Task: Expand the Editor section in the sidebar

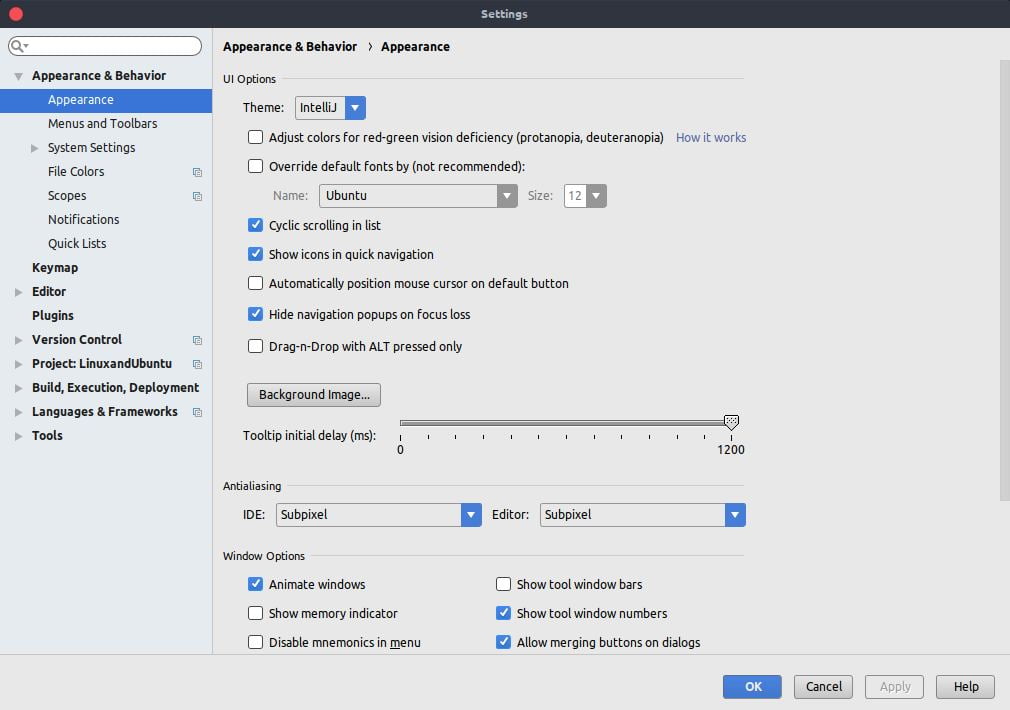Action: [x=17, y=291]
